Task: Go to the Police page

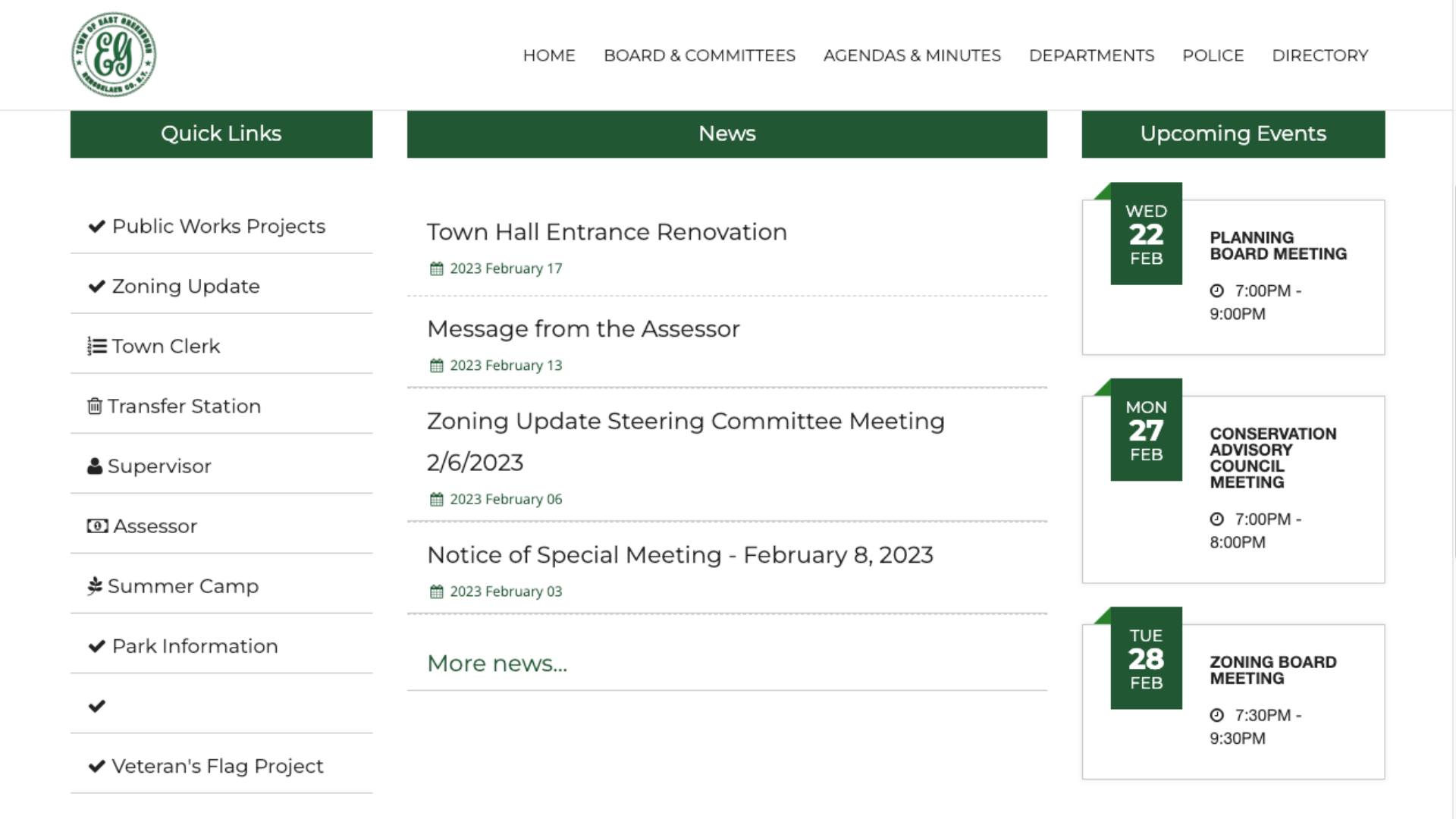Action: point(1213,55)
